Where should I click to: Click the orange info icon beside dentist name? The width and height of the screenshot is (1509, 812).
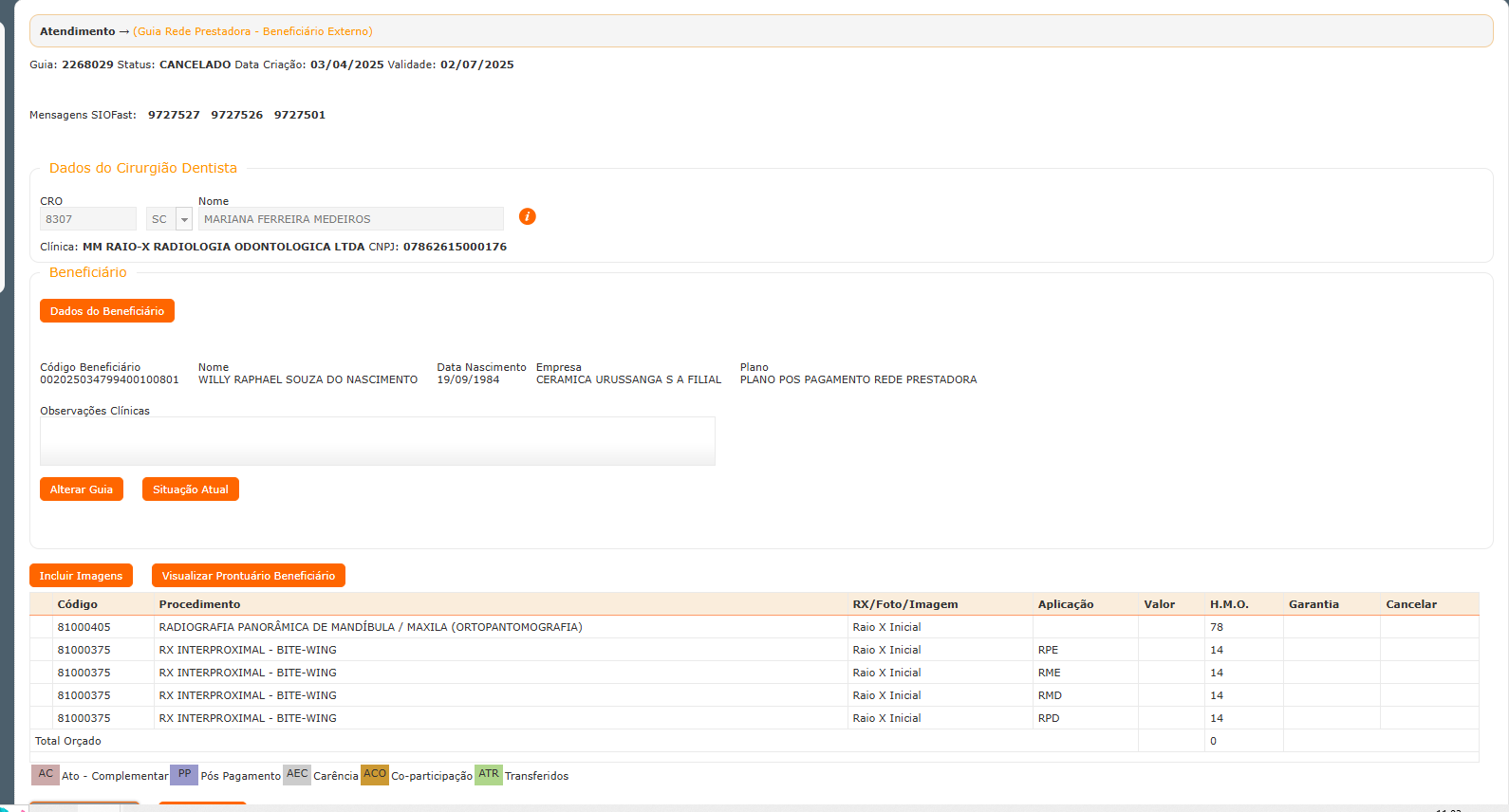click(528, 216)
